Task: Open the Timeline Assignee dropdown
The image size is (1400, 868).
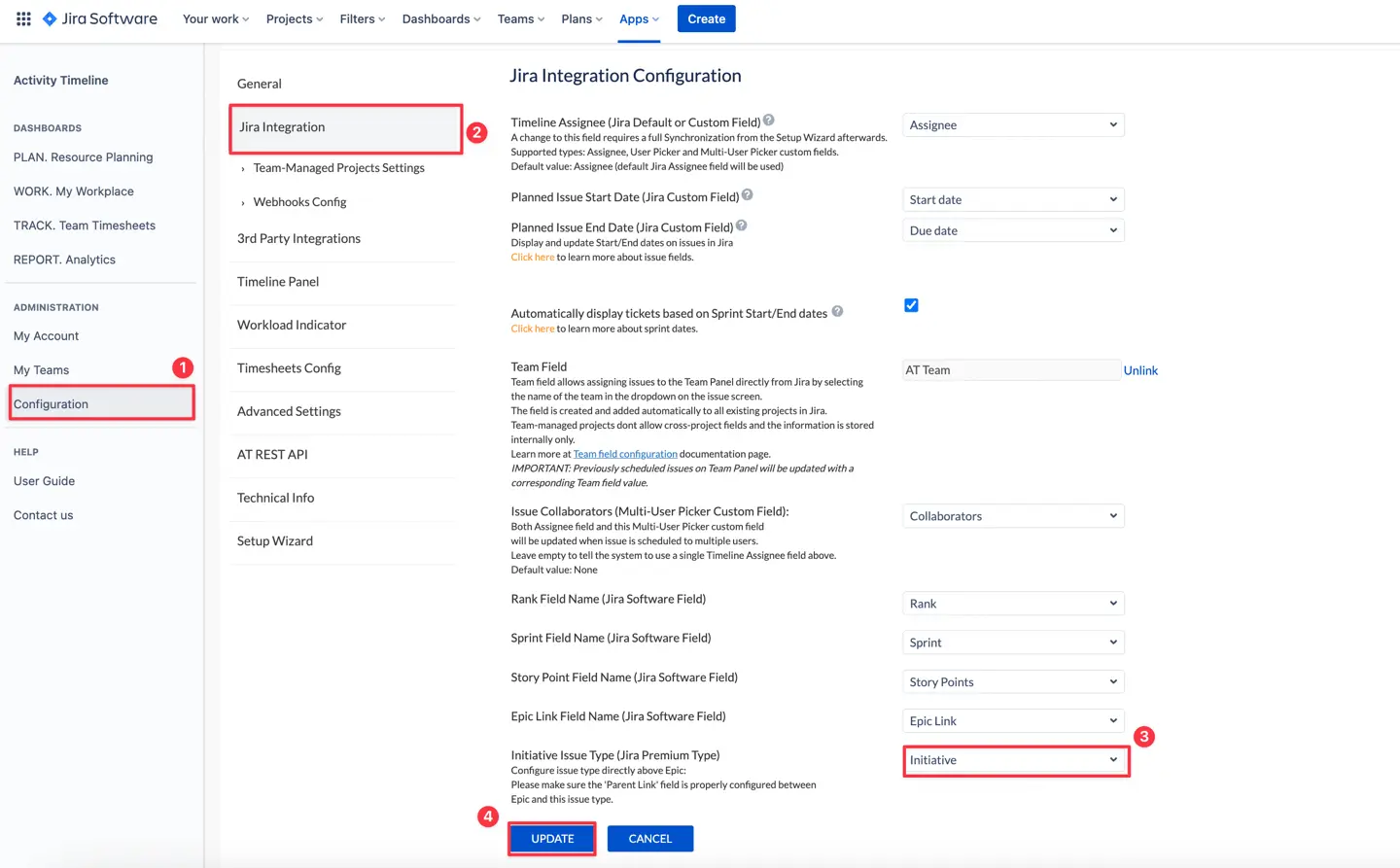Action: click(1013, 125)
